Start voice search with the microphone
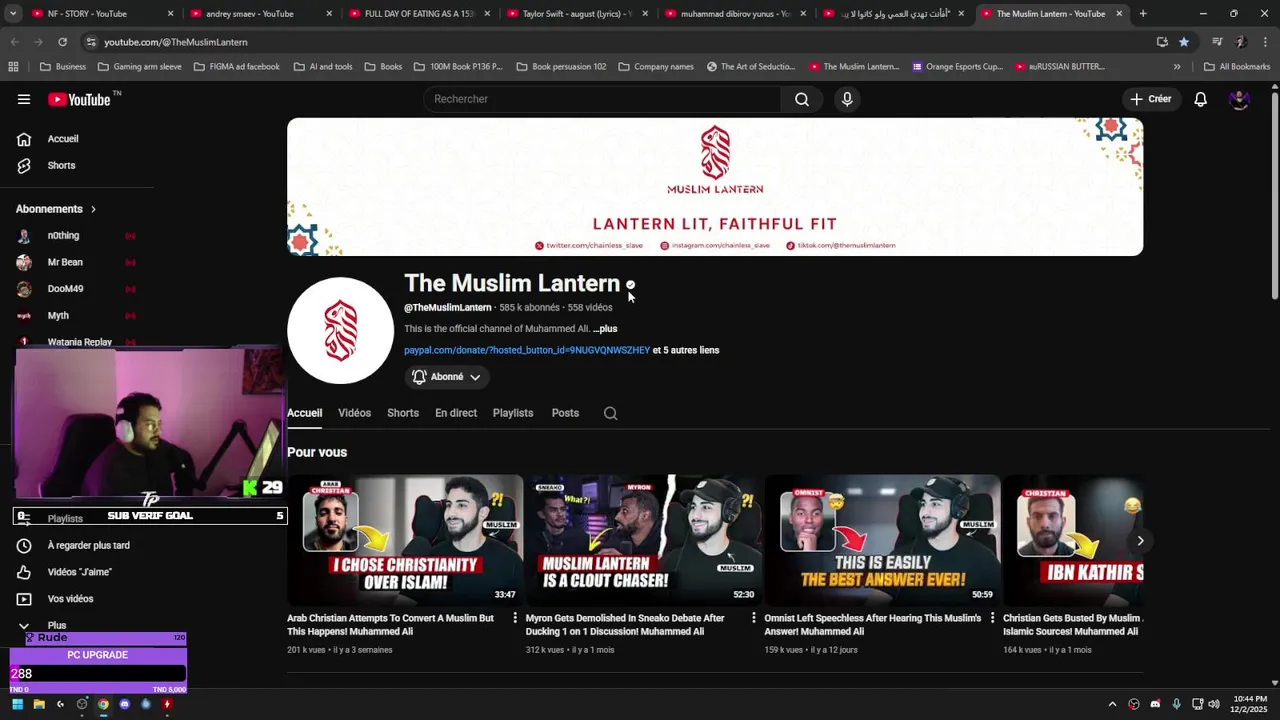 pos(847,99)
